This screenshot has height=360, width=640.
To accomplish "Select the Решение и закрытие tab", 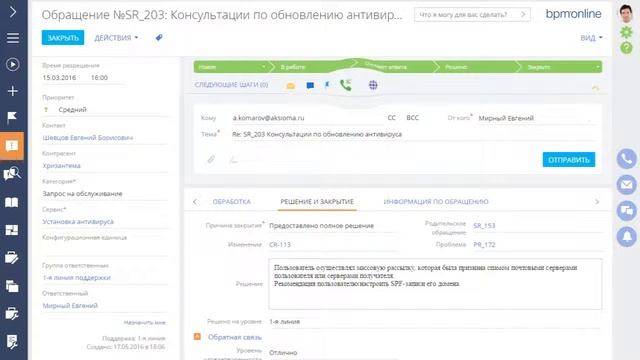I will (x=317, y=202).
